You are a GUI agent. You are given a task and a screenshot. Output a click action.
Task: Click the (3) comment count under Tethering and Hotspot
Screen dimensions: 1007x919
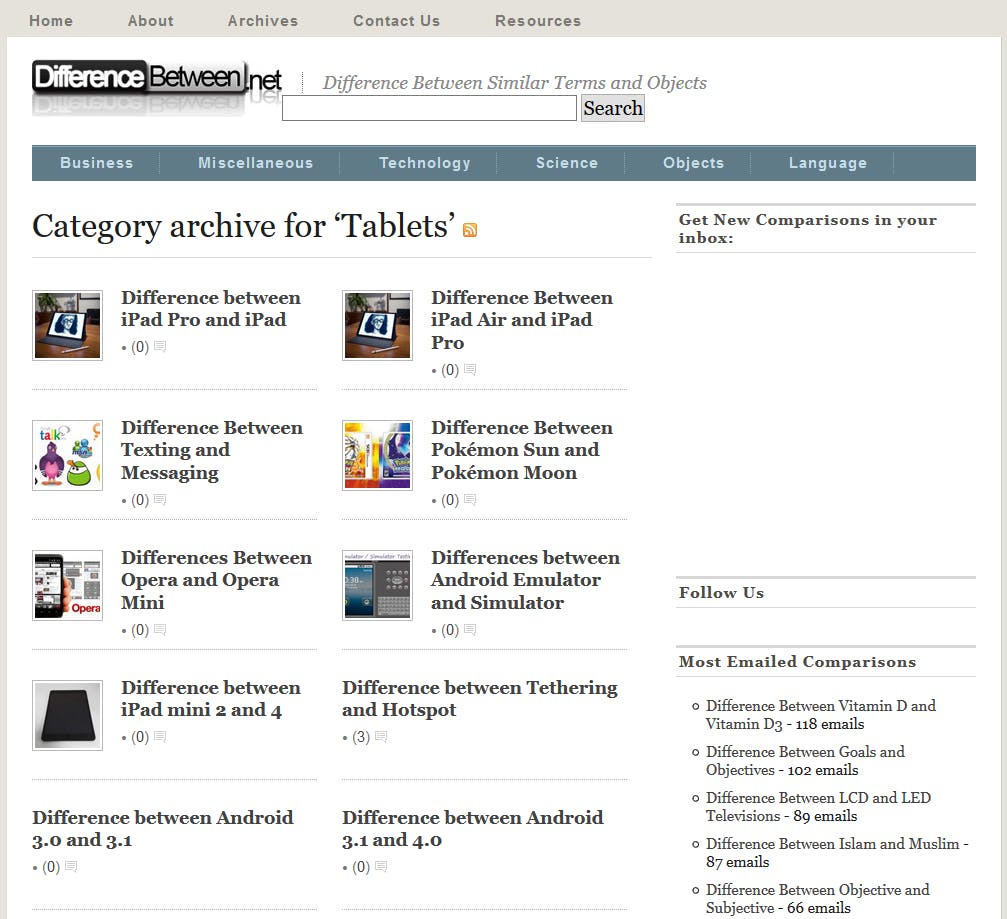361,737
